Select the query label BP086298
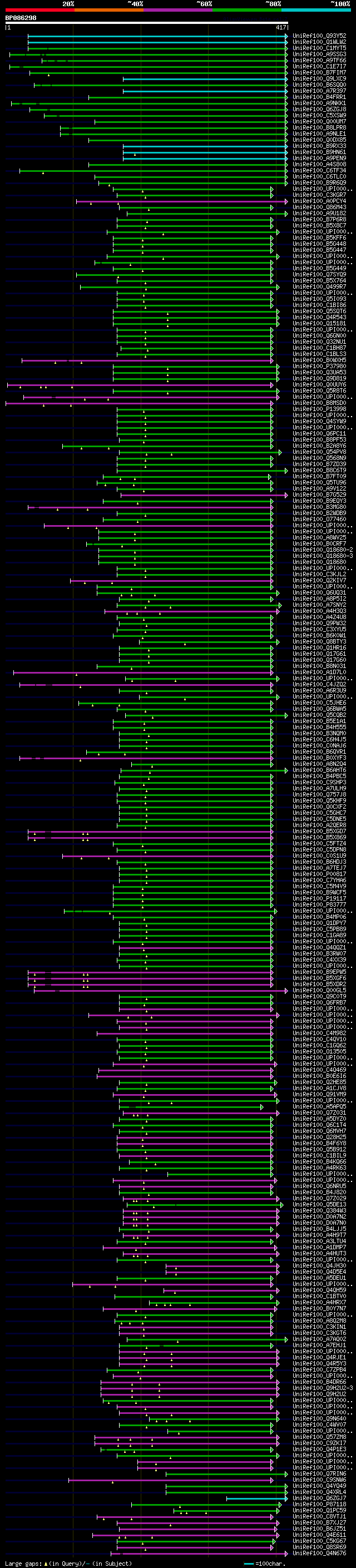The width and height of the screenshot is (356, 1568). coord(21,18)
